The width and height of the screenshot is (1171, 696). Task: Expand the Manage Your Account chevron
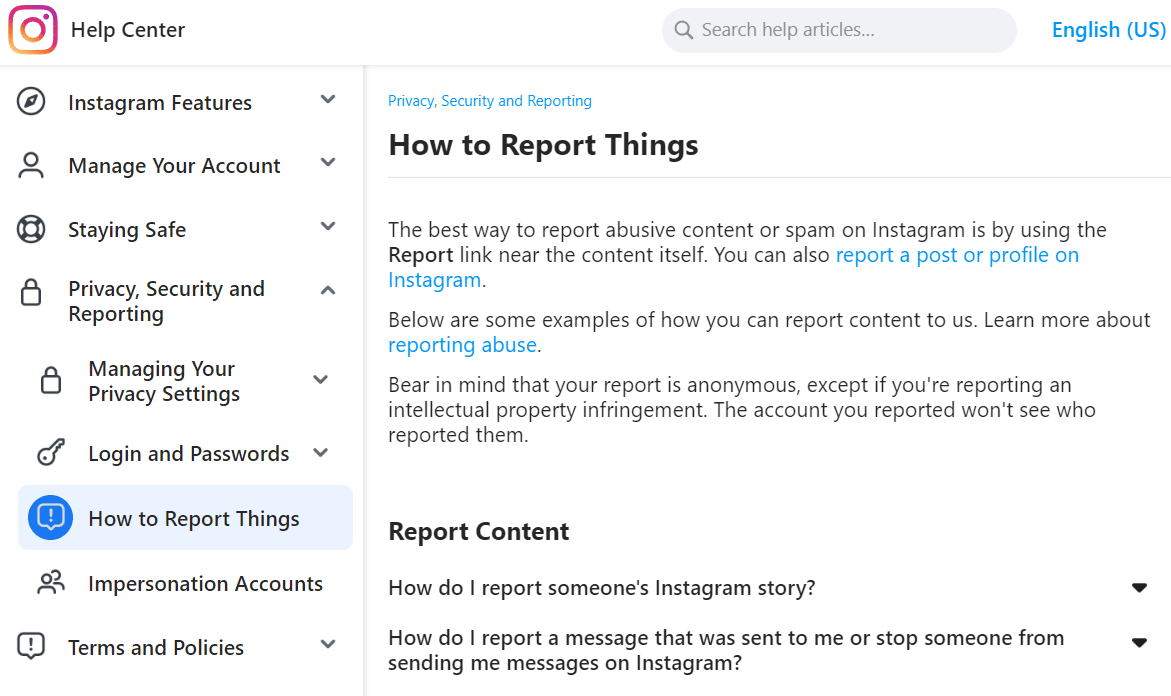328,162
